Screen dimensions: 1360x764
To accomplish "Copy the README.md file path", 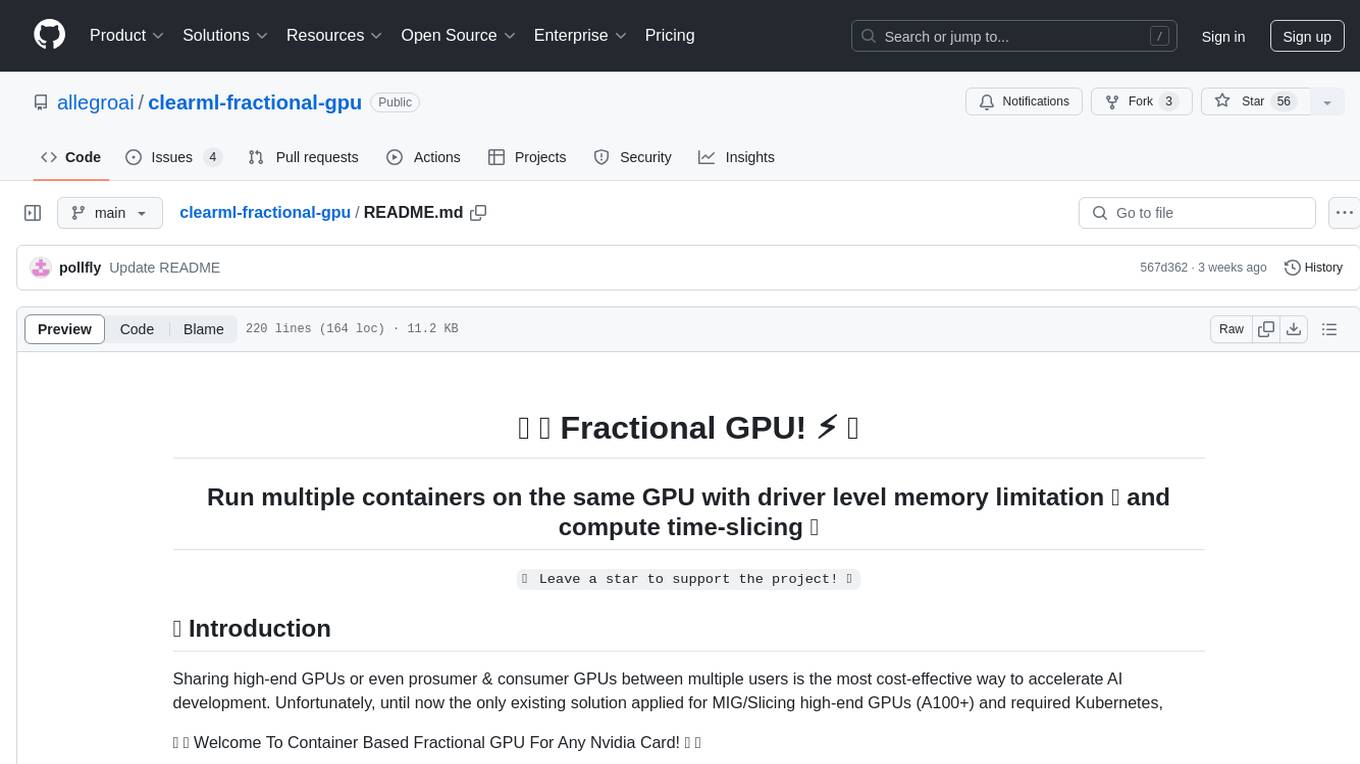I will tap(478, 212).
